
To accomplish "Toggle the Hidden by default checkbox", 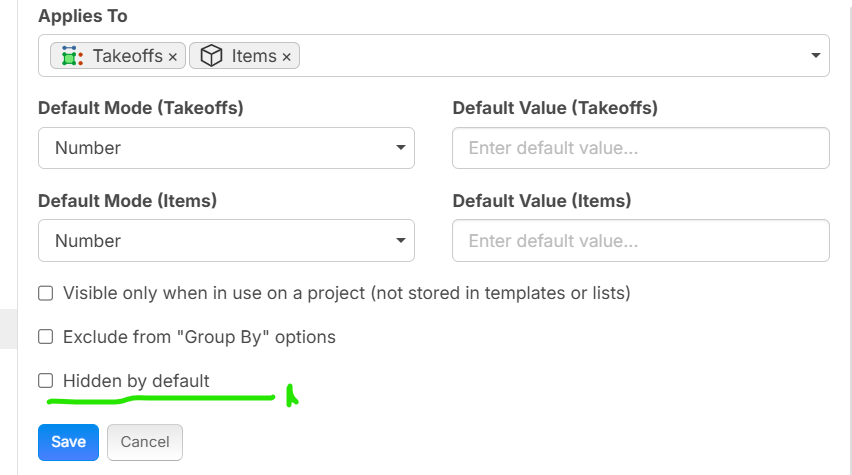I will tap(45, 381).
